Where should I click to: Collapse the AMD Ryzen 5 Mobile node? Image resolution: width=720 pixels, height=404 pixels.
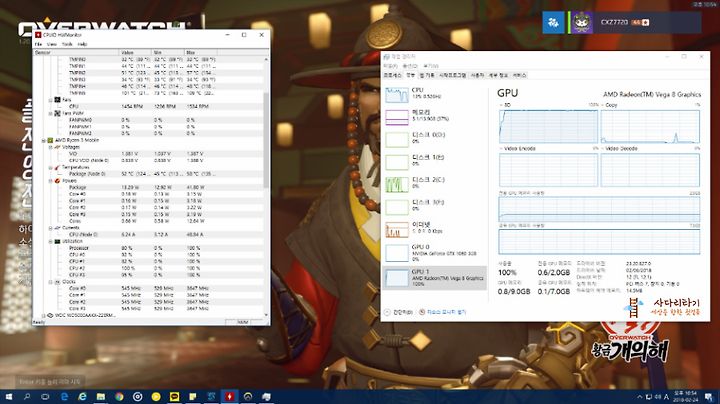44,140
